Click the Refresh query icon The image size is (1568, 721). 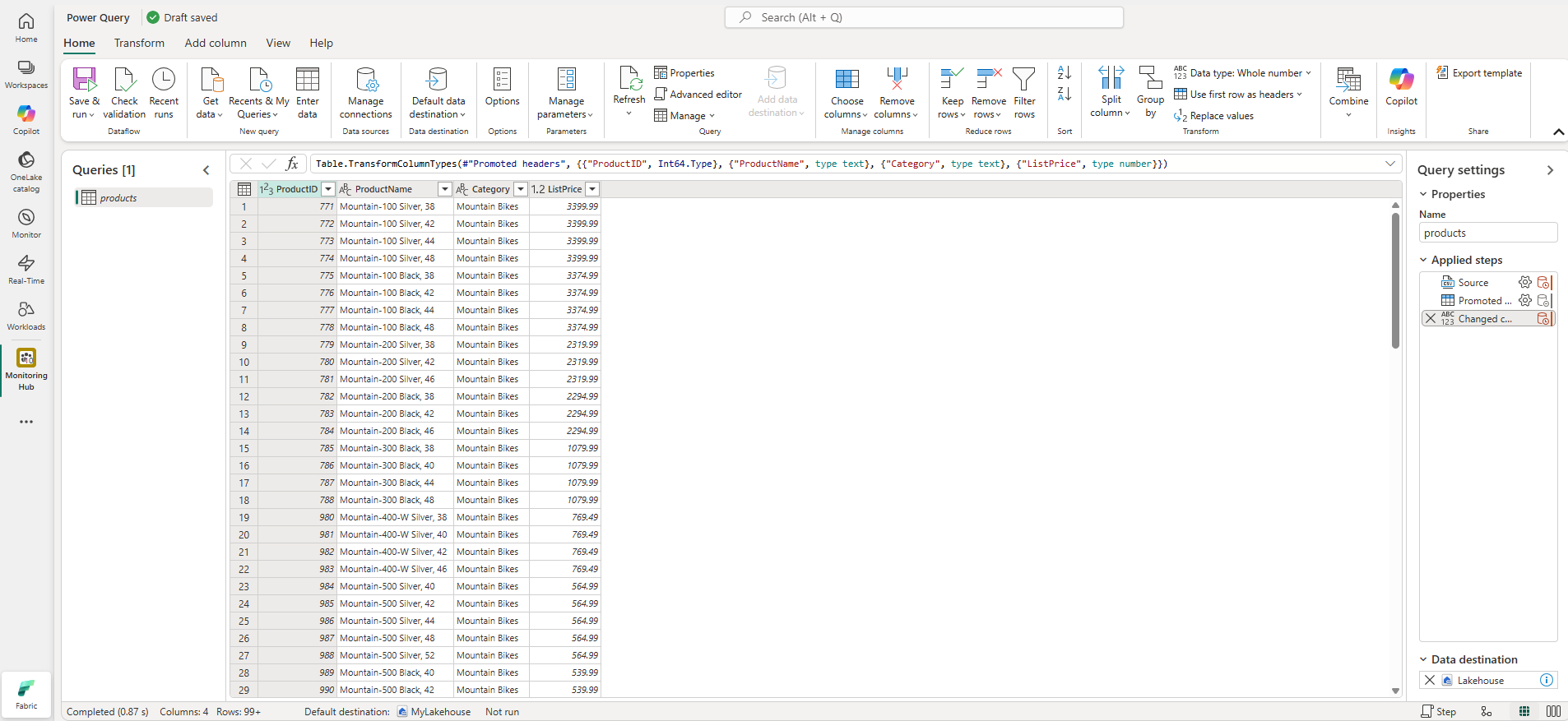629,79
